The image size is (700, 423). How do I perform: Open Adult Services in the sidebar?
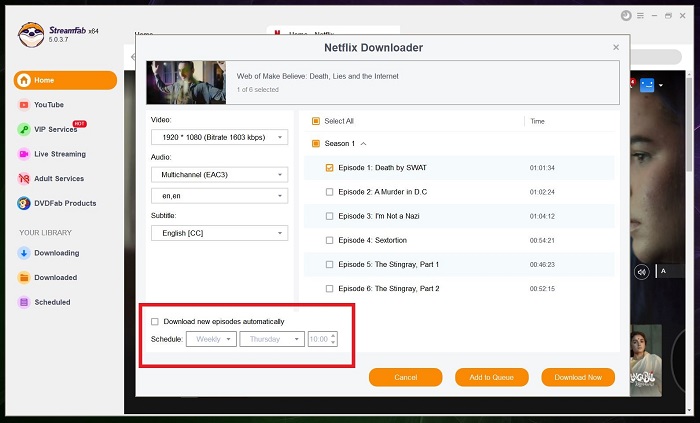pyautogui.click(x=59, y=178)
